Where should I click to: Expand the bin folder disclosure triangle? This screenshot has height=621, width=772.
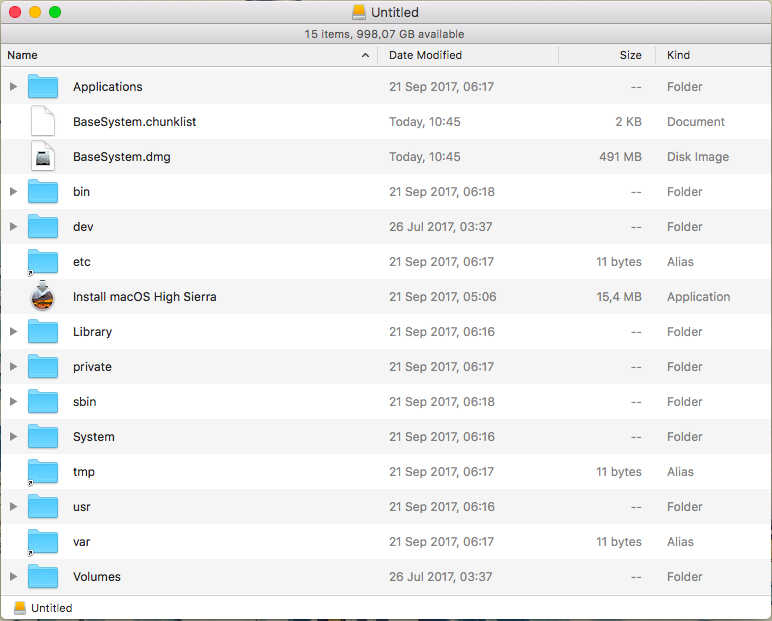click(x=13, y=192)
